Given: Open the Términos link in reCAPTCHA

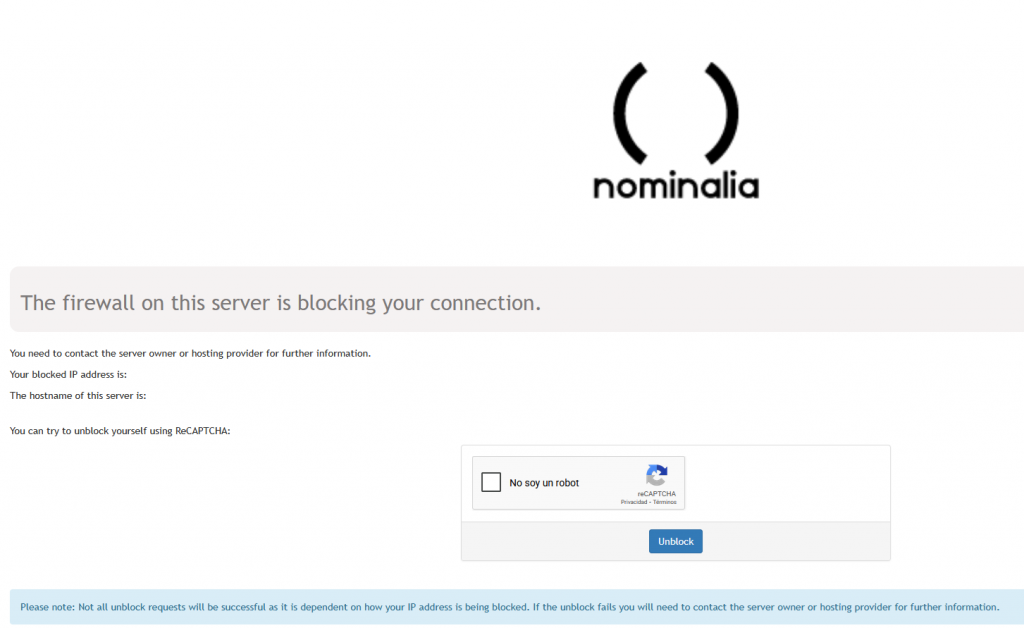Looking at the screenshot, I should point(665,502).
